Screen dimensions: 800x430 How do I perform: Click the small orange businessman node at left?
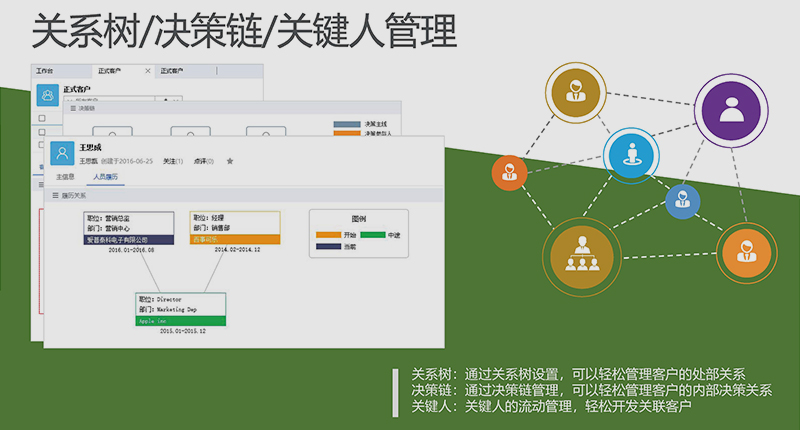click(x=509, y=172)
